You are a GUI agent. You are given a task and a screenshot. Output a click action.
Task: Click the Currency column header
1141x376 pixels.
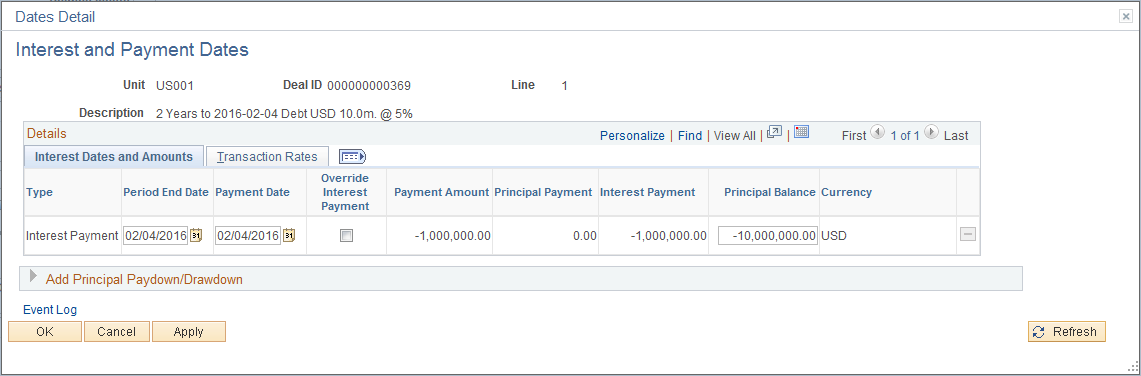pos(846,192)
